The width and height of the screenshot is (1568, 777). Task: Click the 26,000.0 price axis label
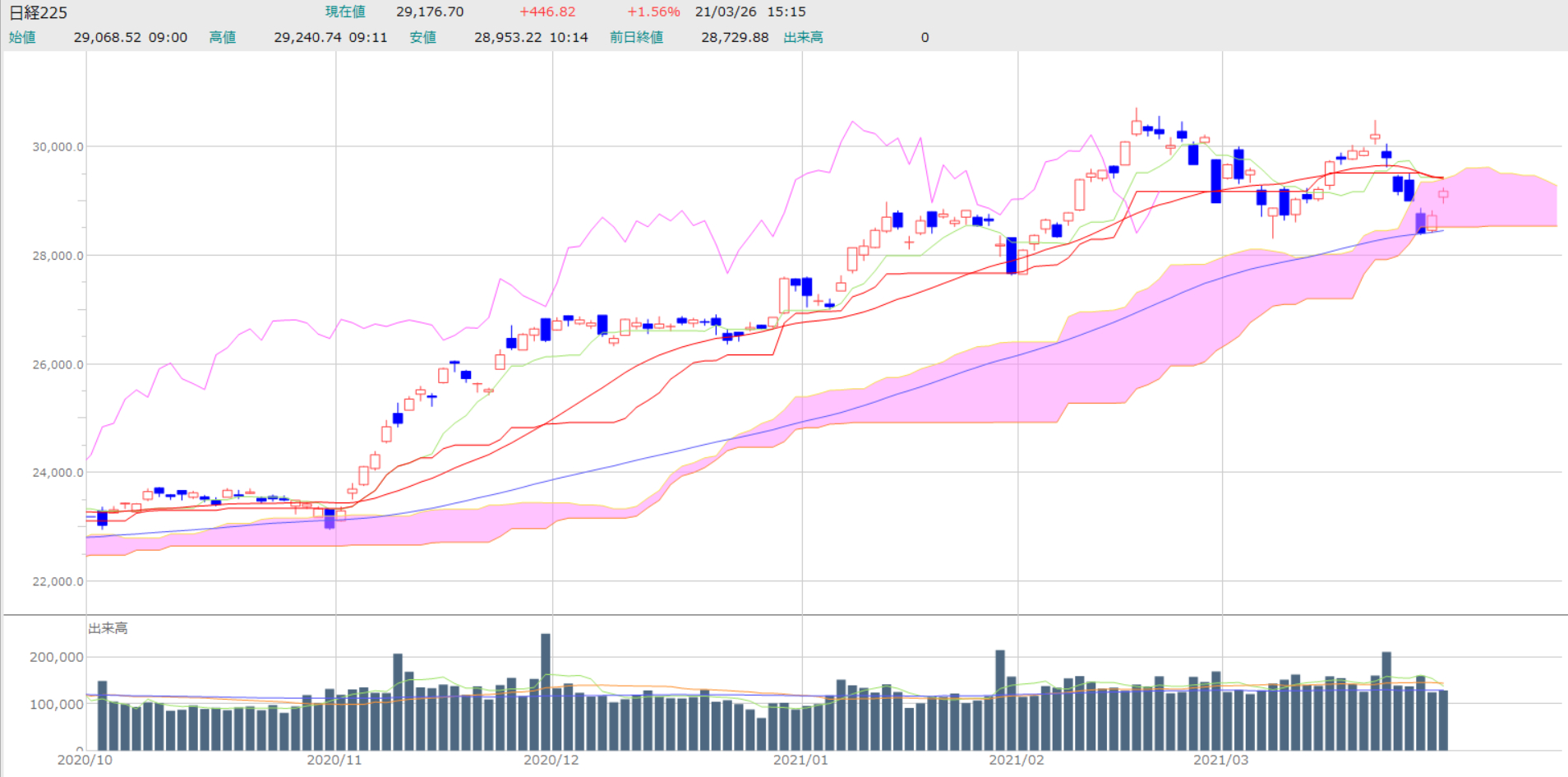58,364
